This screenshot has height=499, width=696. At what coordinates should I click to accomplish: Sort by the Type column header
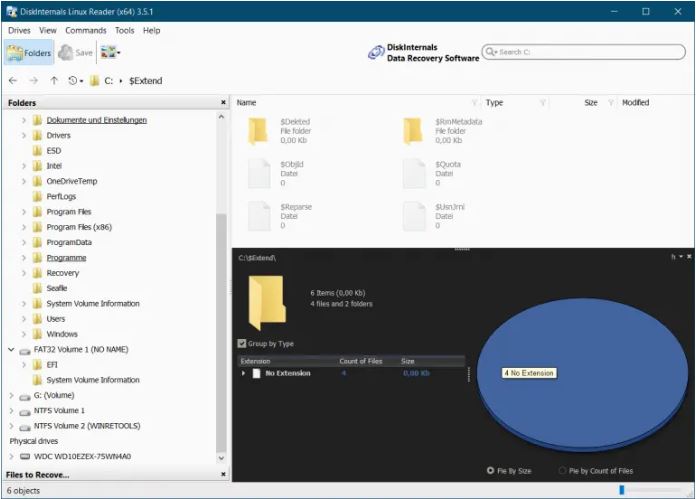point(494,103)
